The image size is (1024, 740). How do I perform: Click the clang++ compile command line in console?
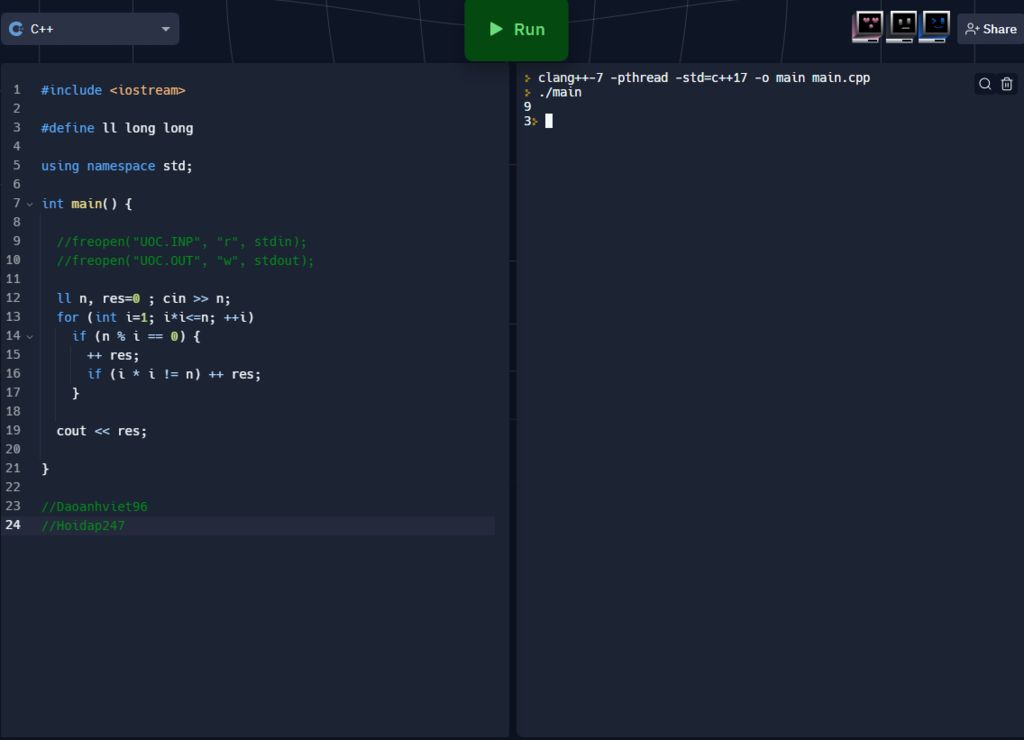point(703,78)
